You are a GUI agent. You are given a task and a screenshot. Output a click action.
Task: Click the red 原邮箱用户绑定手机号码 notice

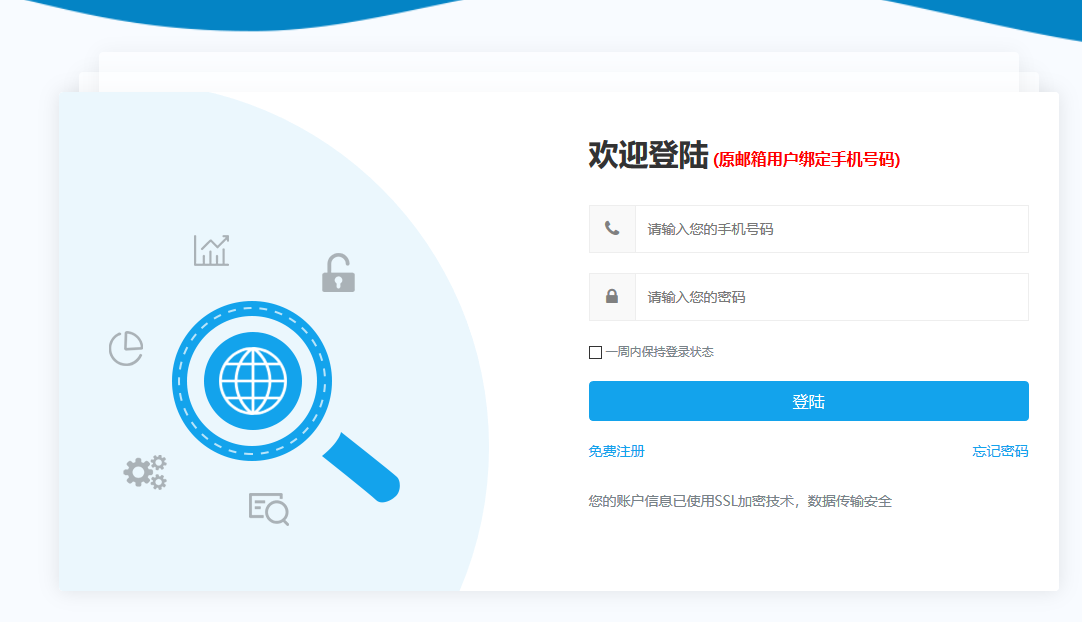[x=807, y=159]
